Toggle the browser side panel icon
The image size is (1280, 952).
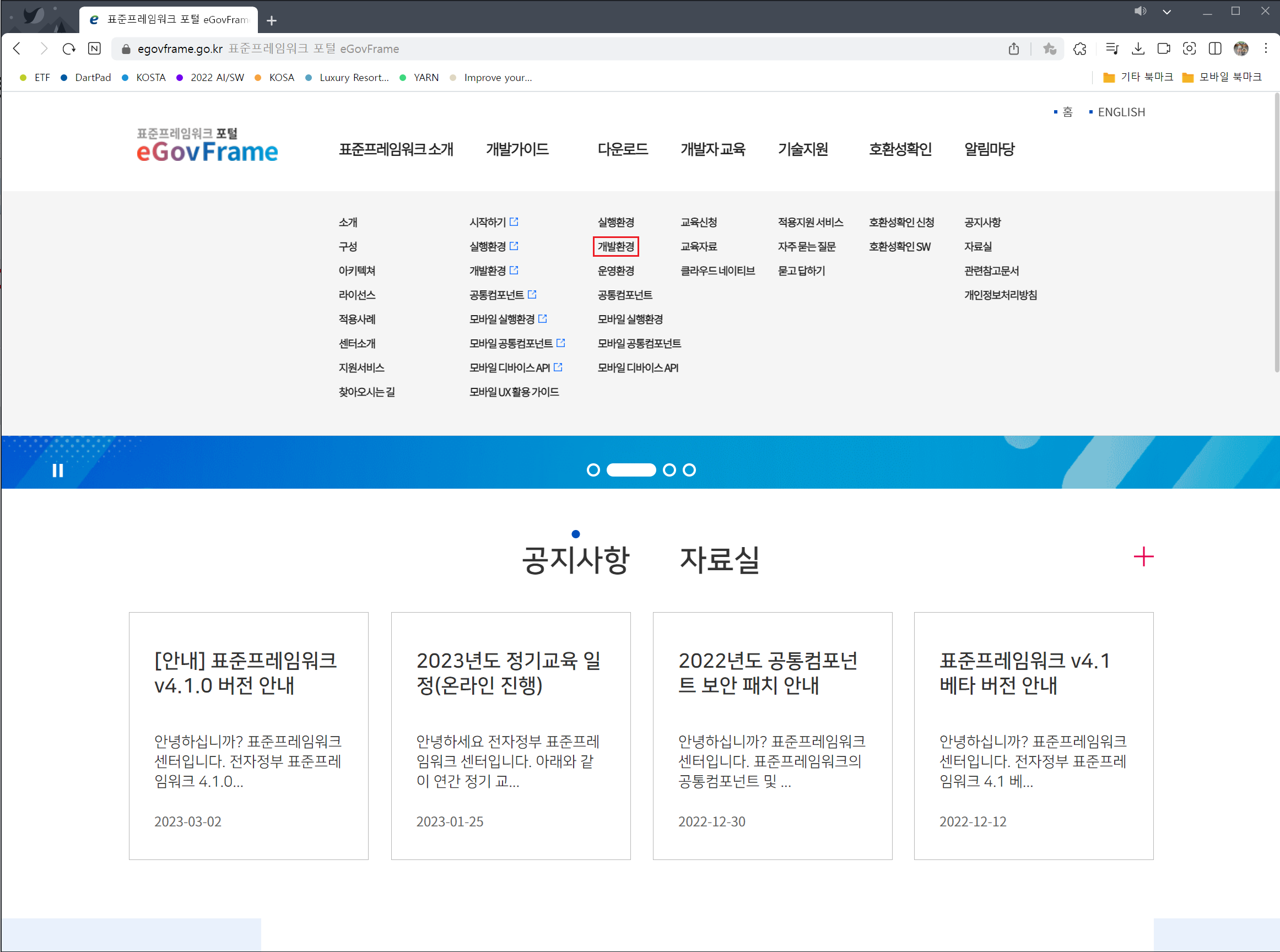tap(1215, 49)
